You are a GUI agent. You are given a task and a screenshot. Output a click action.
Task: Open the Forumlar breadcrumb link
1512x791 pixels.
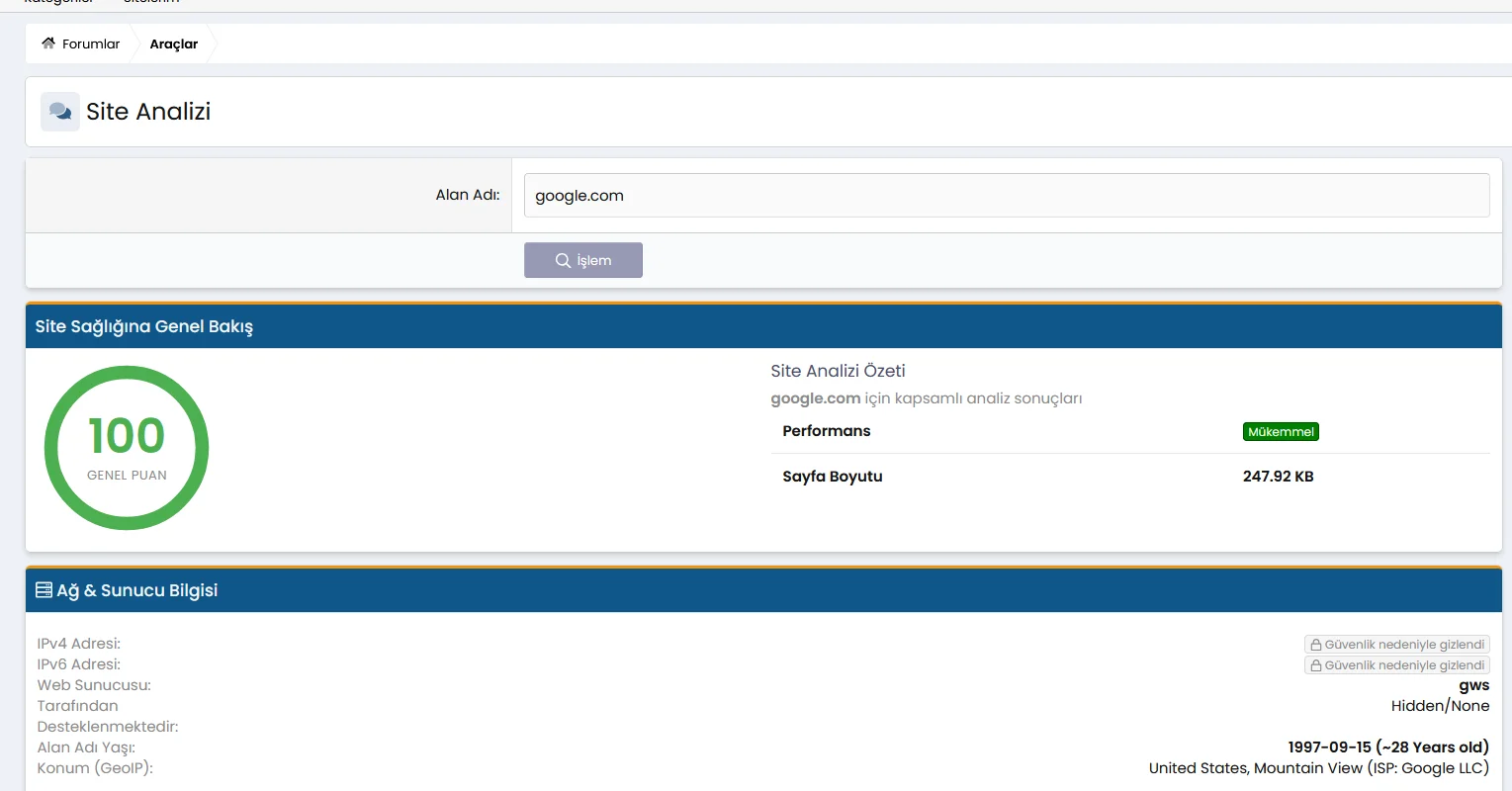90,44
